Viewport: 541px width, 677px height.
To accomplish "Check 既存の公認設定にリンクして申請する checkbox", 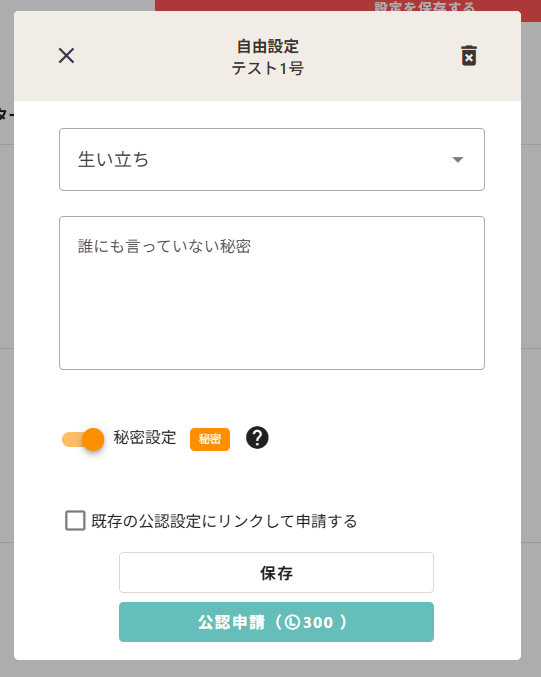I will 75,520.
